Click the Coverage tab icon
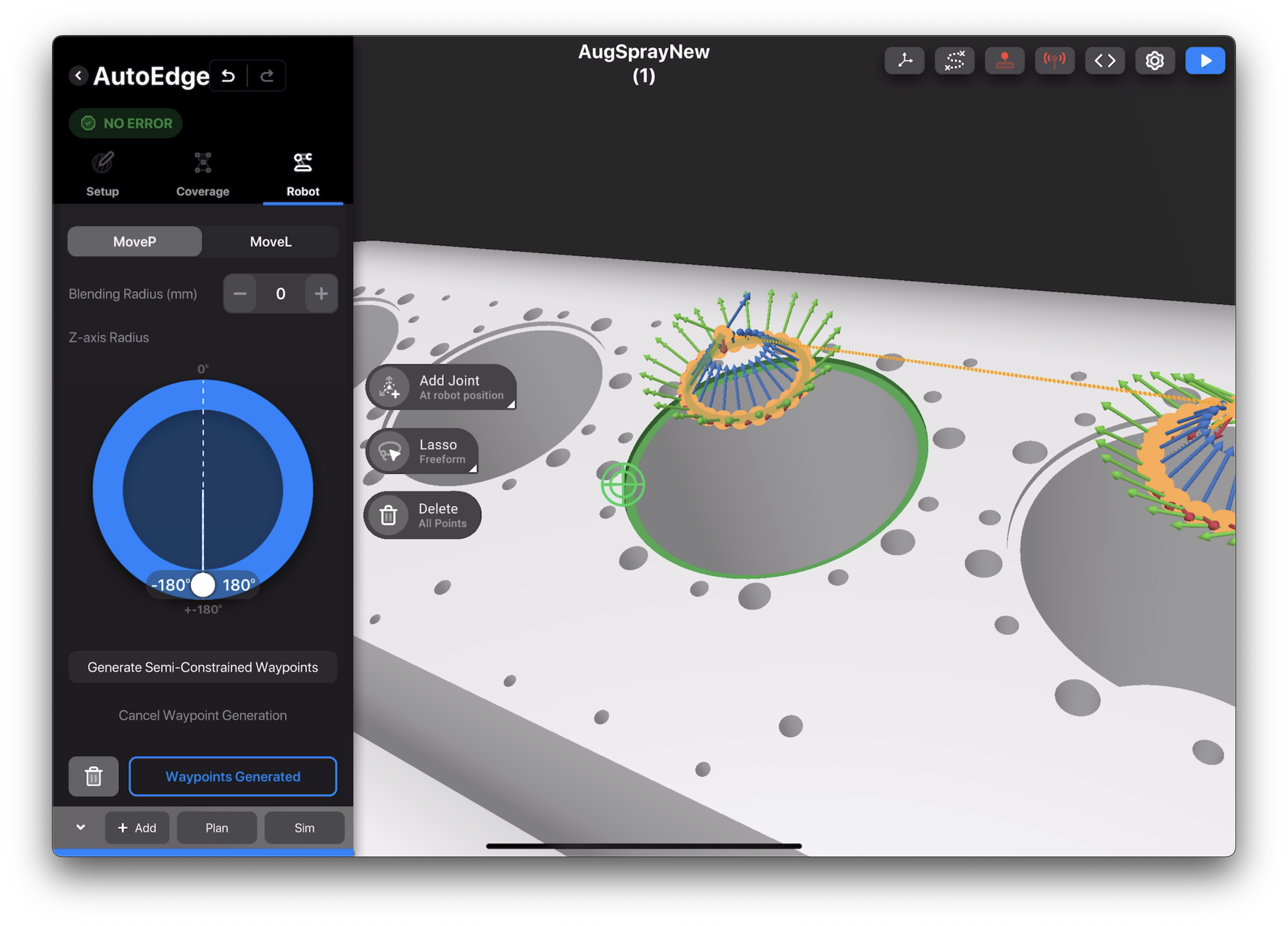The height and width of the screenshot is (926, 1288). coord(203,162)
